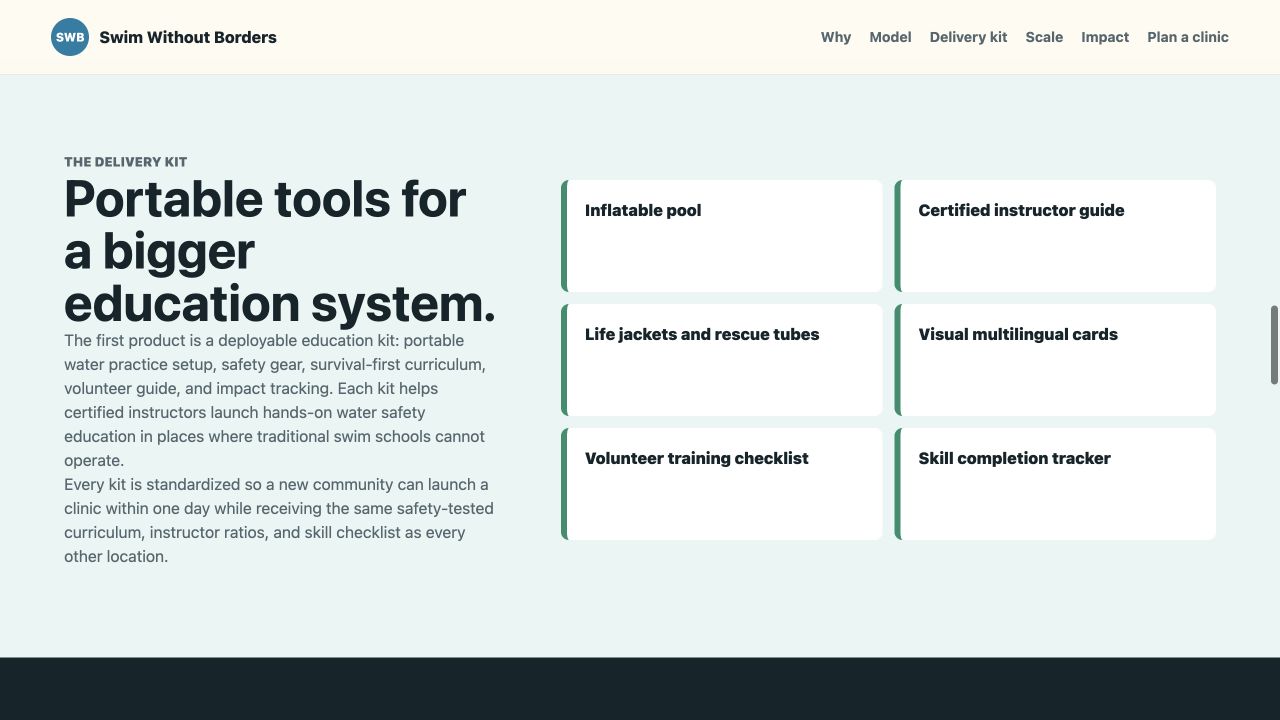Click the dark footer band
The image size is (1280, 720).
coord(640,689)
